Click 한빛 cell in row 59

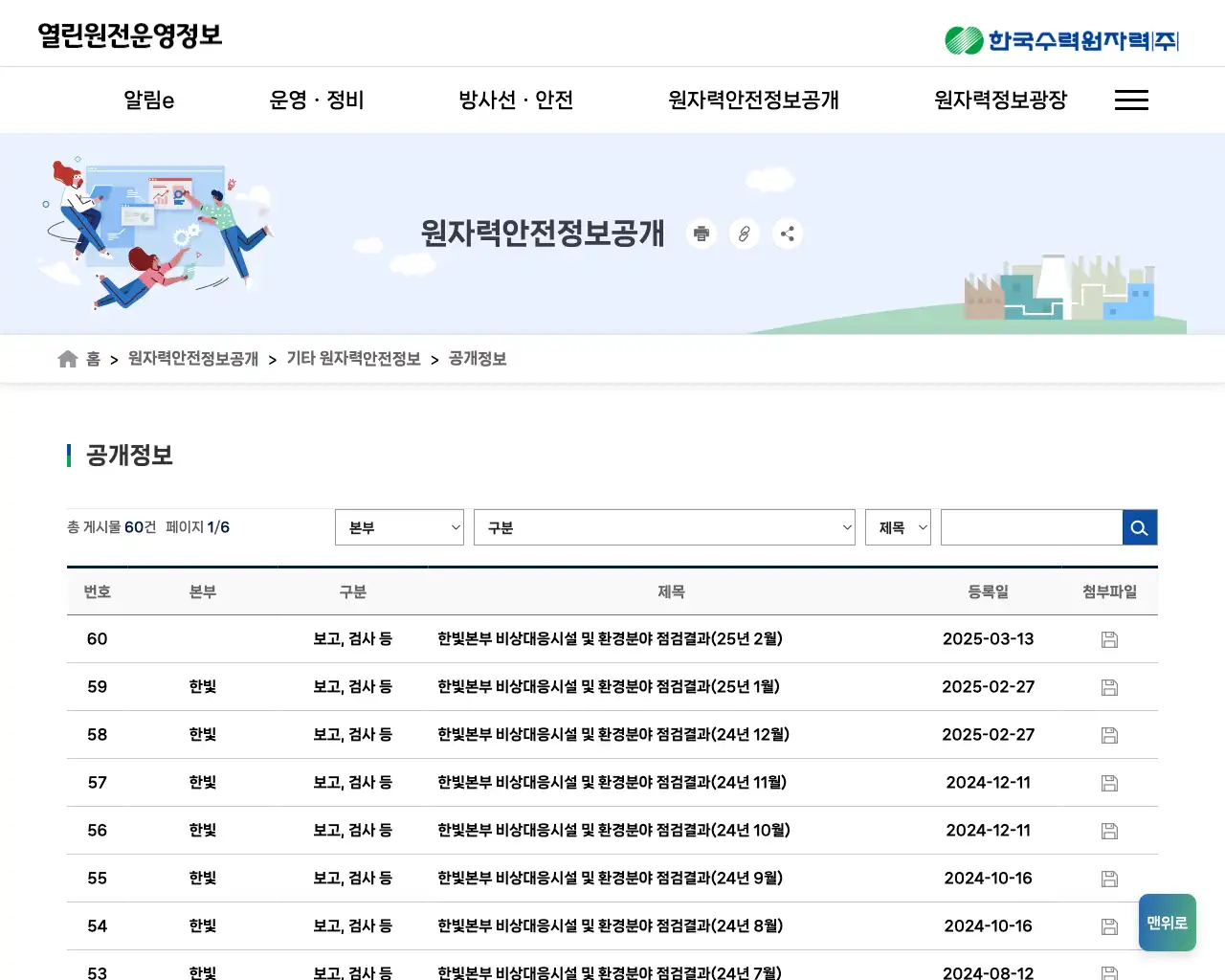(203, 687)
